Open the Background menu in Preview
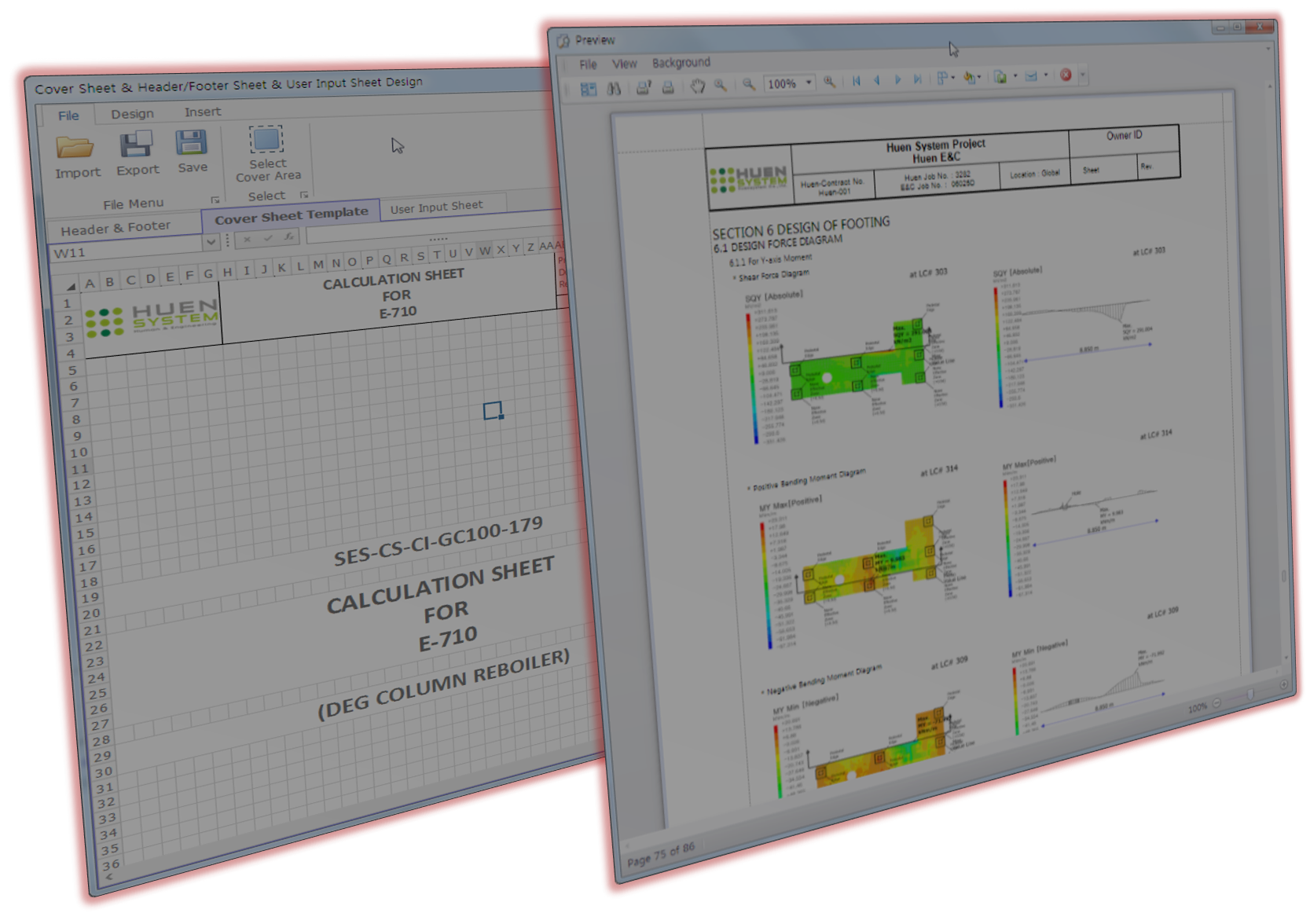Screen dimensions: 1310x924 (681, 63)
